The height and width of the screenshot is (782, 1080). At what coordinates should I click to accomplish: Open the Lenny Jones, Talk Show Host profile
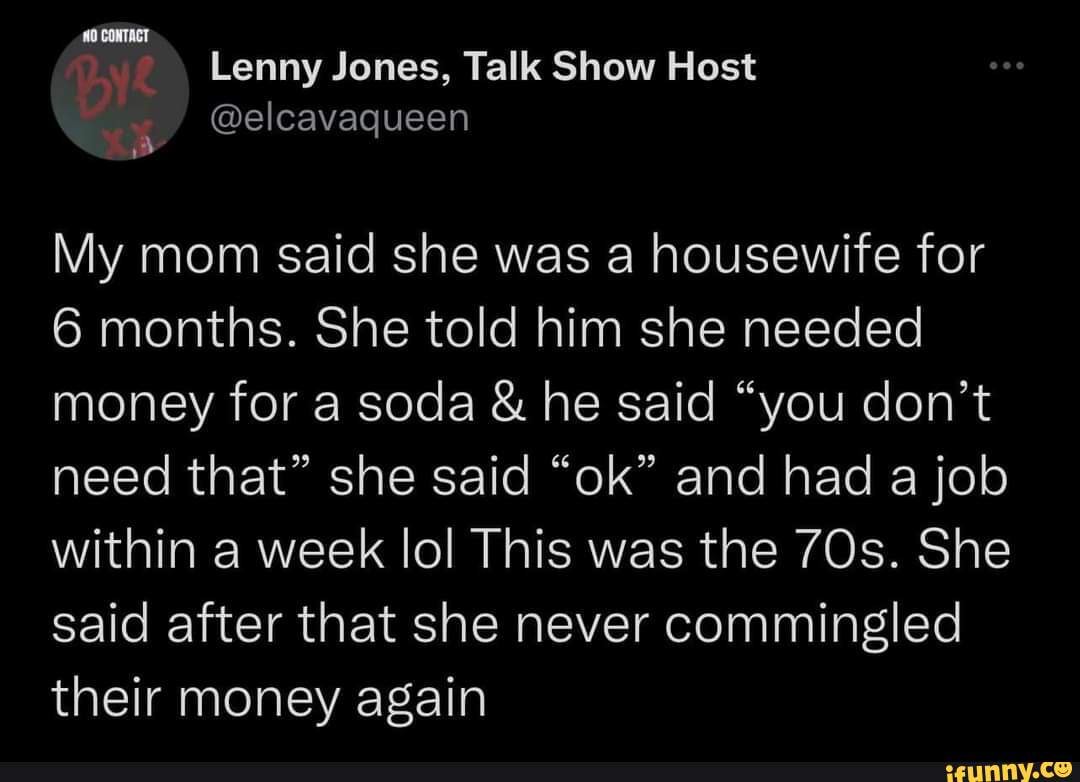(x=482, y=69)
